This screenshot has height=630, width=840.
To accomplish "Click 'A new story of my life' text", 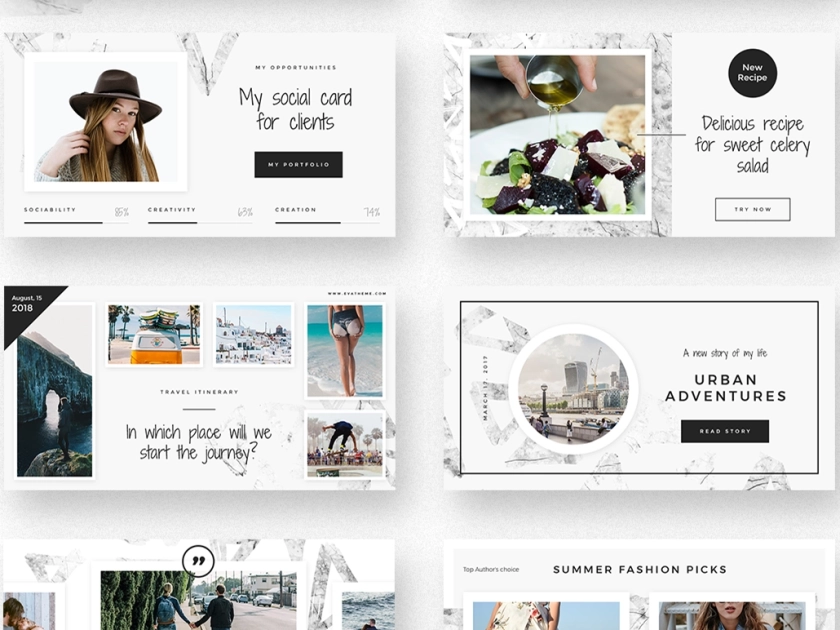I will click(x=725, y=353).
